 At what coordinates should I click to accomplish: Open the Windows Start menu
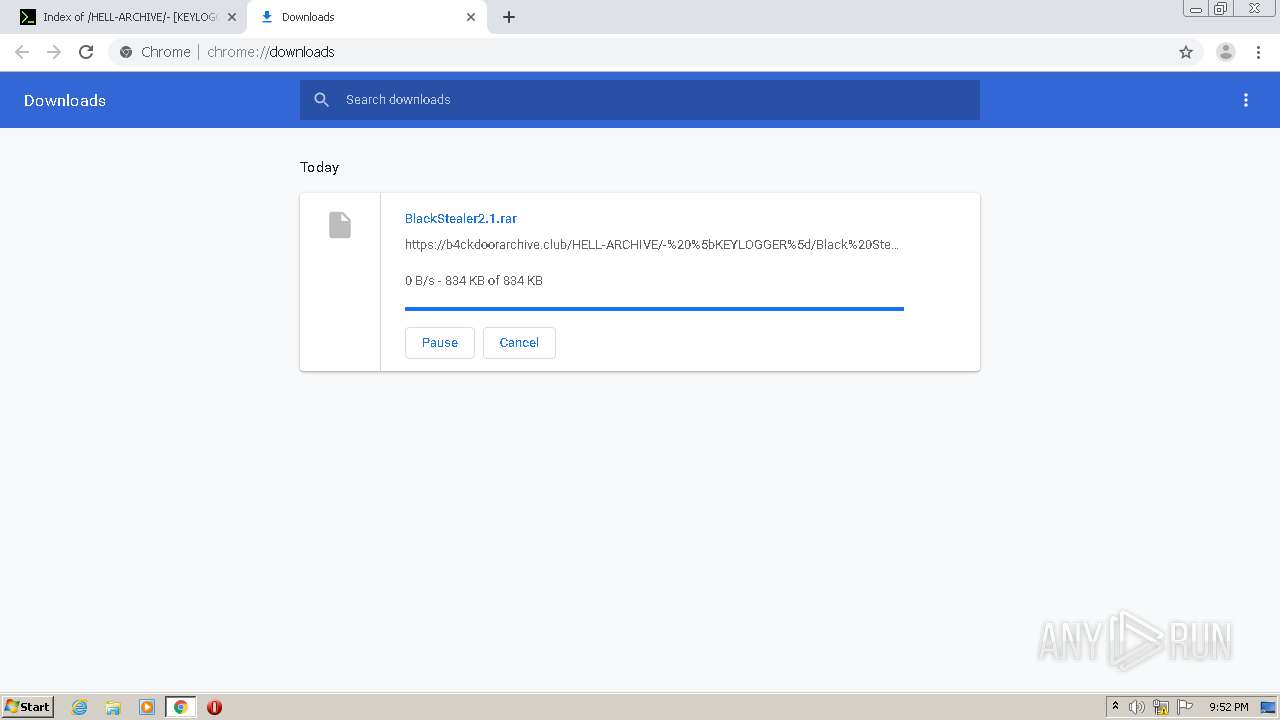(28, 707)
